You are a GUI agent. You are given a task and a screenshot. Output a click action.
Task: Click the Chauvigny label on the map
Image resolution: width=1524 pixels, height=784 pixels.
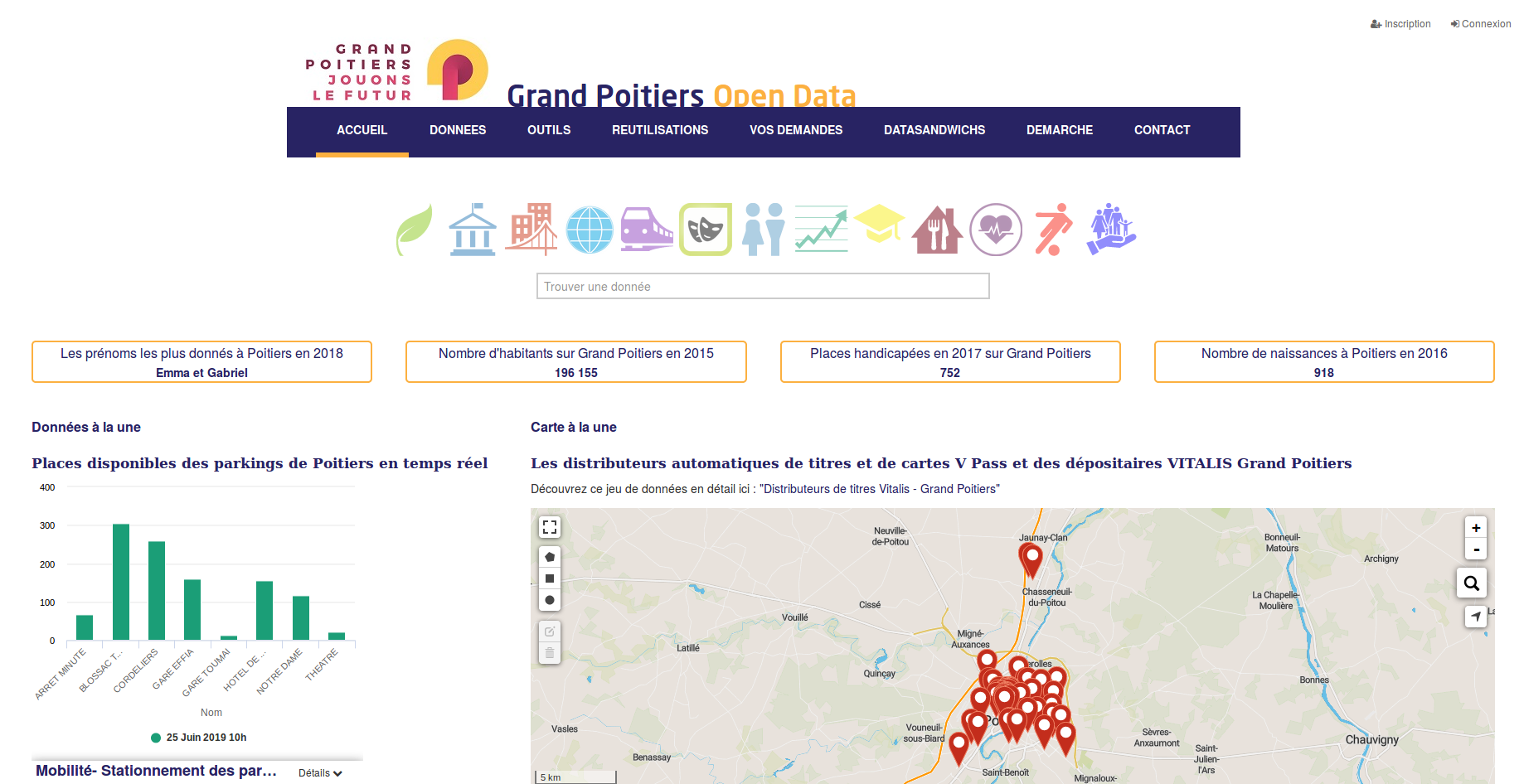click(x=1371, y=740)
